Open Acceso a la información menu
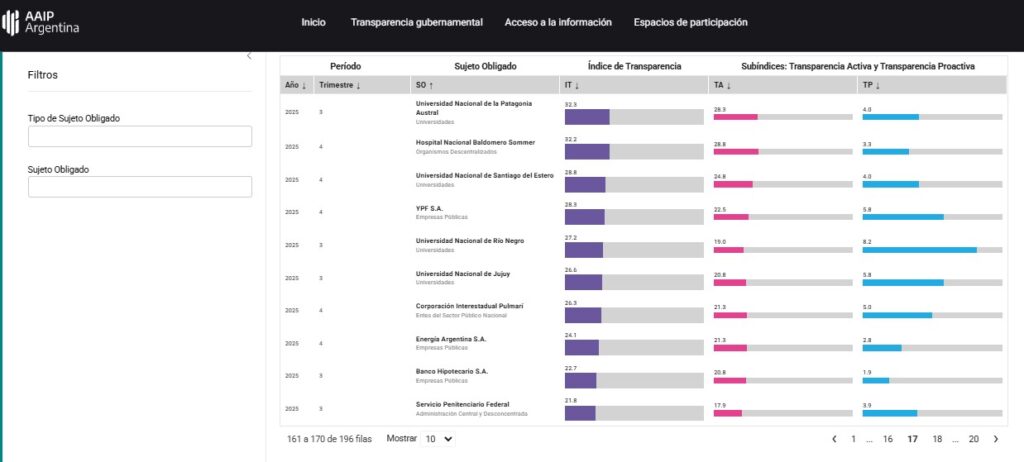The width and height of the screenshot is (1024, 462). point(558,22)
